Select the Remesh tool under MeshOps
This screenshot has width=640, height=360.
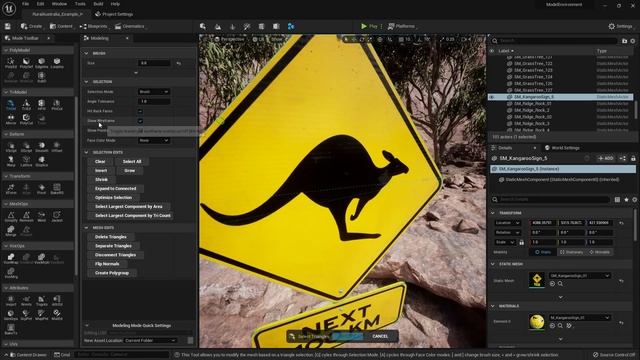(x=26, y=217)
